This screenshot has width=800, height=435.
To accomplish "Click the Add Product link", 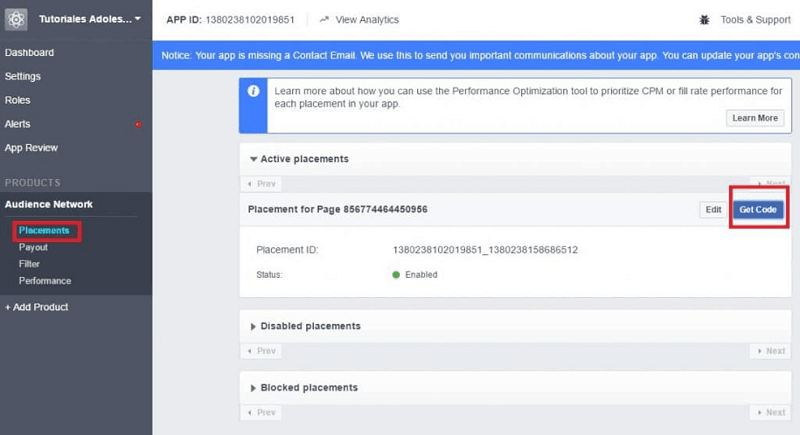I will (37, 307).
